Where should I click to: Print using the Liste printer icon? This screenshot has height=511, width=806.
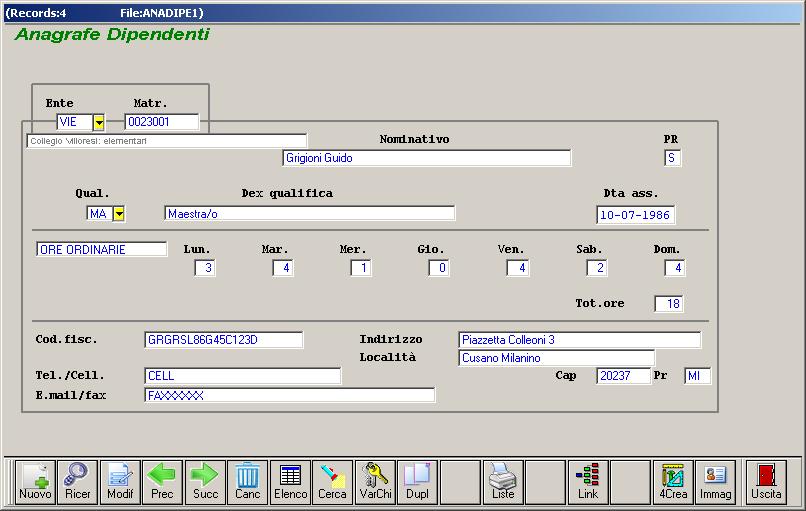click(x=503, y=481)
